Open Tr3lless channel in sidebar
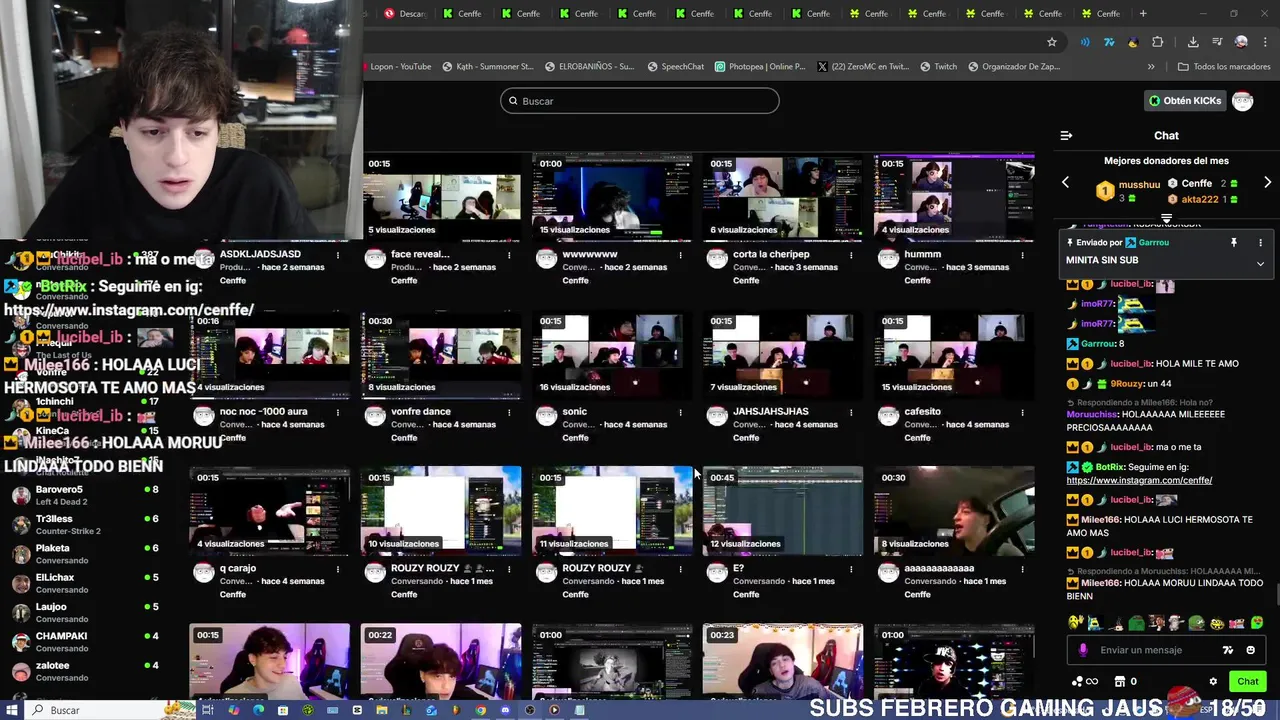 (85, 525)
